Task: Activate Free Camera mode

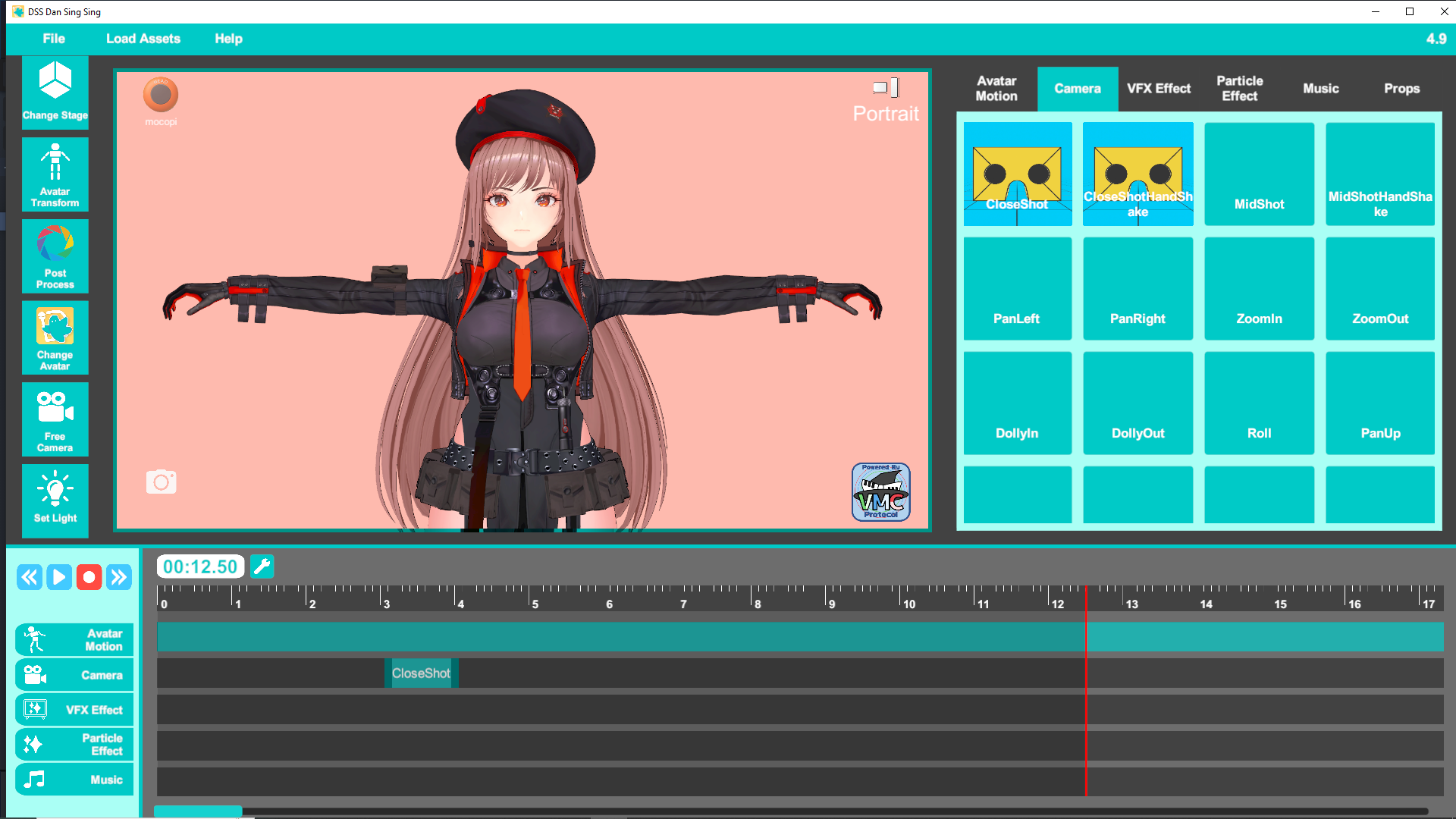Action: pos(54,419)
